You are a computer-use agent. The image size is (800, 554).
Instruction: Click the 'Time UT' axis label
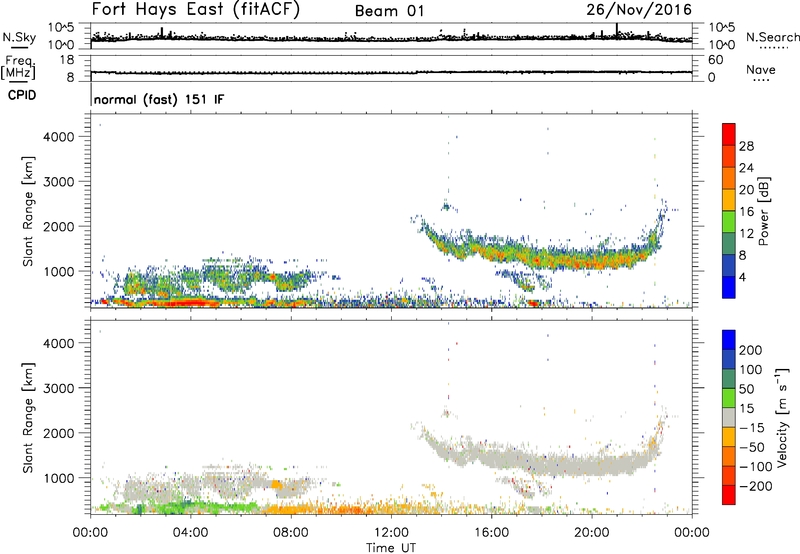pyautogui.click(x=391, y=548)
